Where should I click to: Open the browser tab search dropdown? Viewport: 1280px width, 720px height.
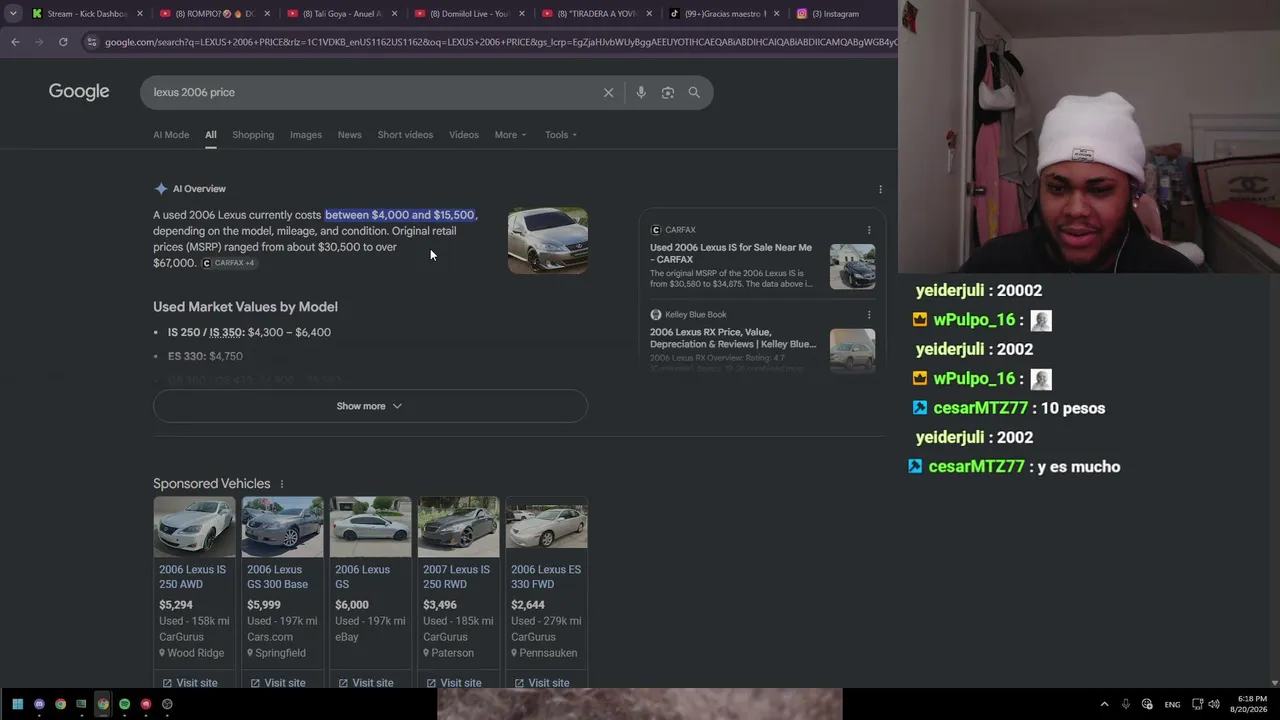tap(13, 14)
